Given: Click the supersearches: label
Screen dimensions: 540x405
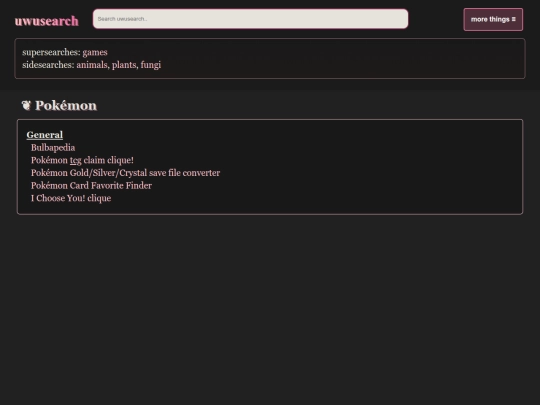Looking at the screenshot, I should point(51,52).
